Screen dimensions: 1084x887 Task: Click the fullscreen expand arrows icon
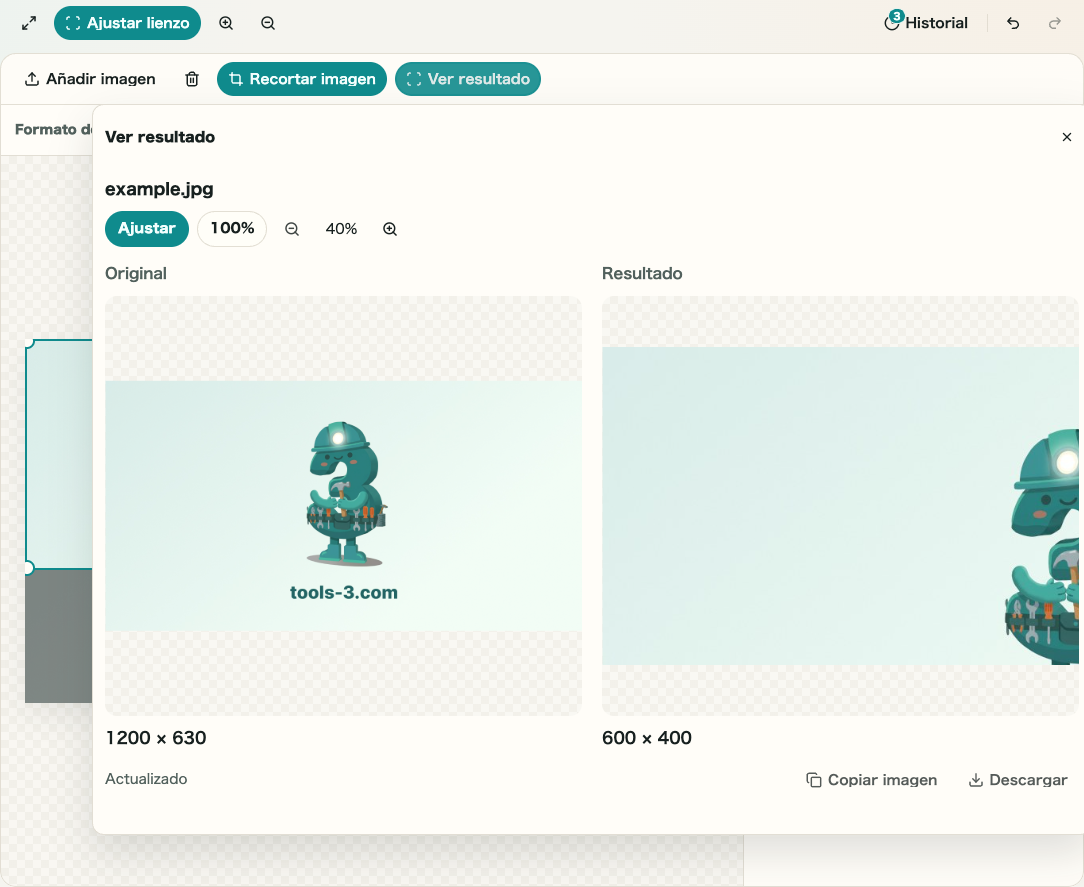pos(29,24)
